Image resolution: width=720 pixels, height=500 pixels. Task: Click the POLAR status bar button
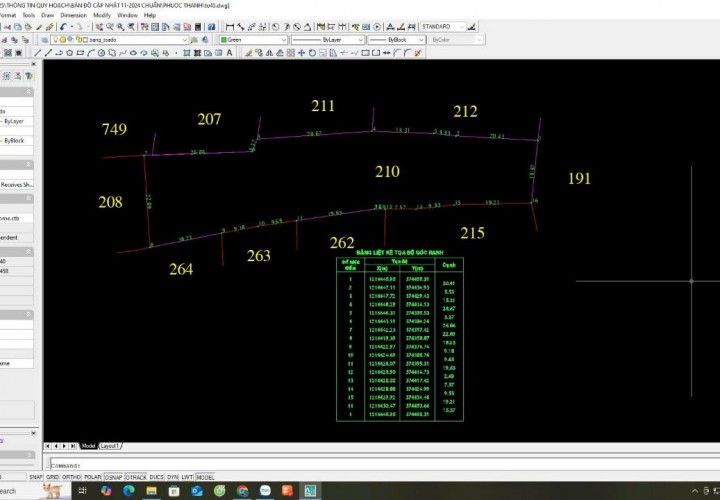(x=92, y=477)
